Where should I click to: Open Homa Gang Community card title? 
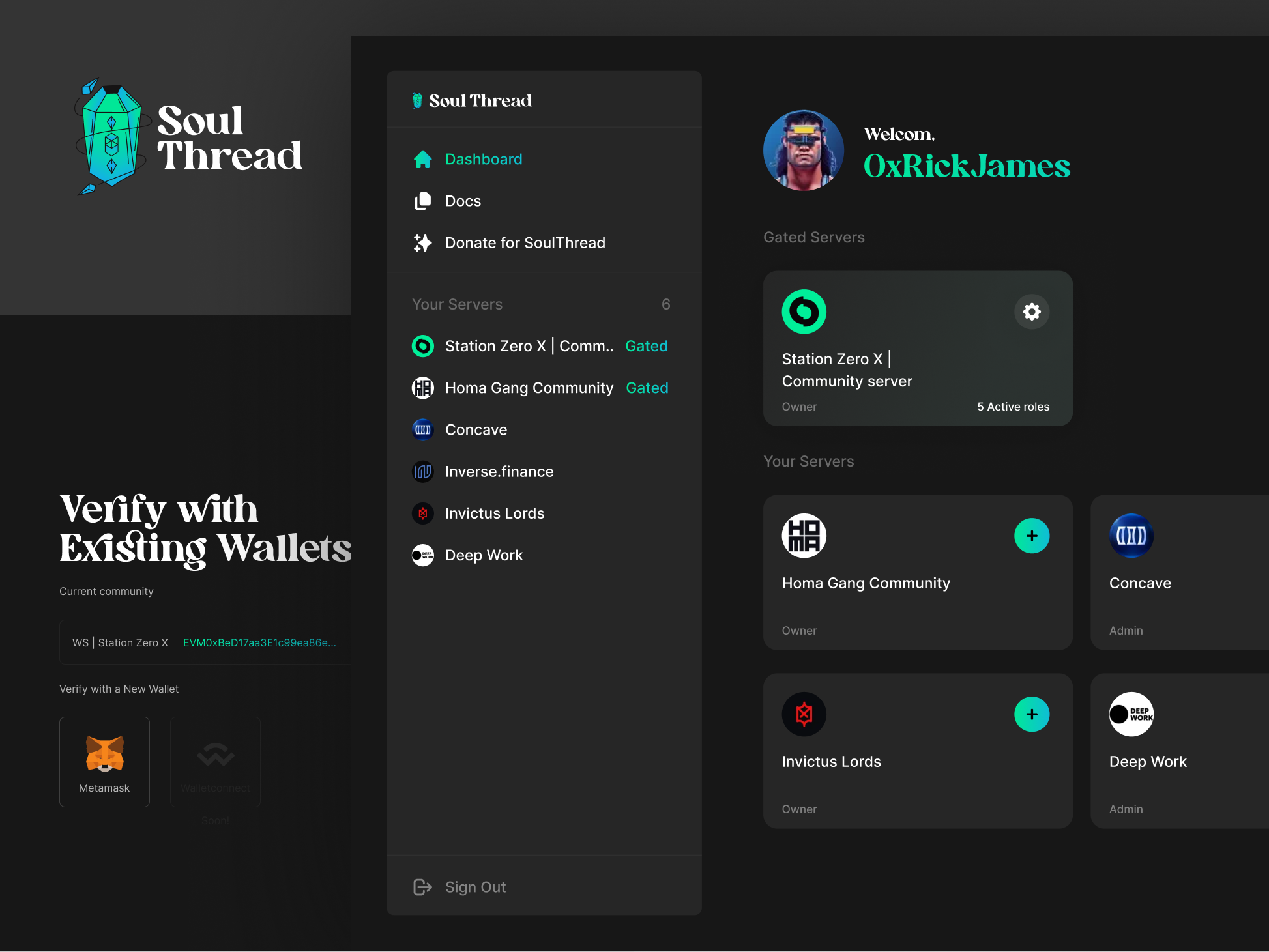coord(866,583)
